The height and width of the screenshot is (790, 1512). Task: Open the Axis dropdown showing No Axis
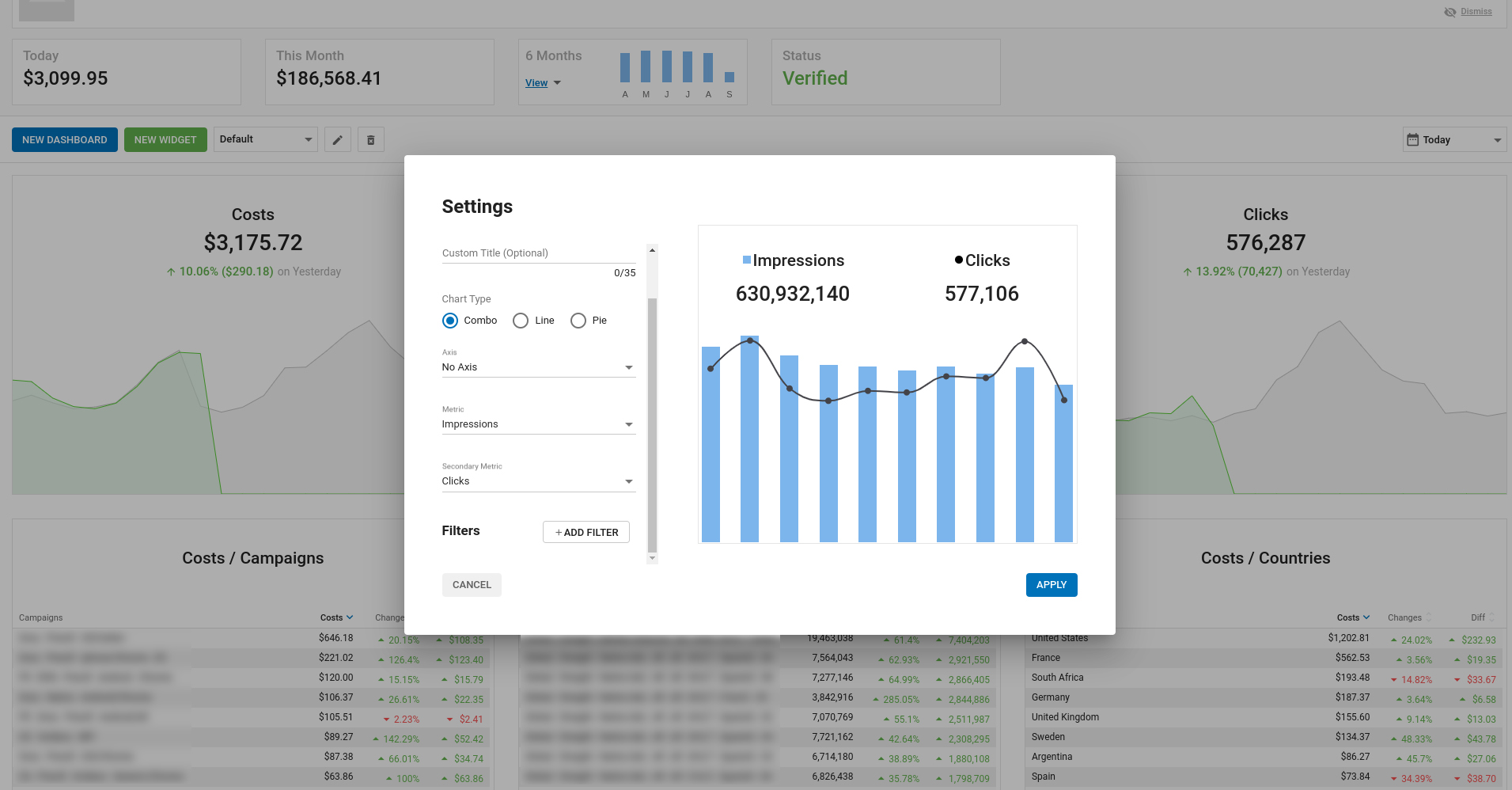(x=539, y=367)
